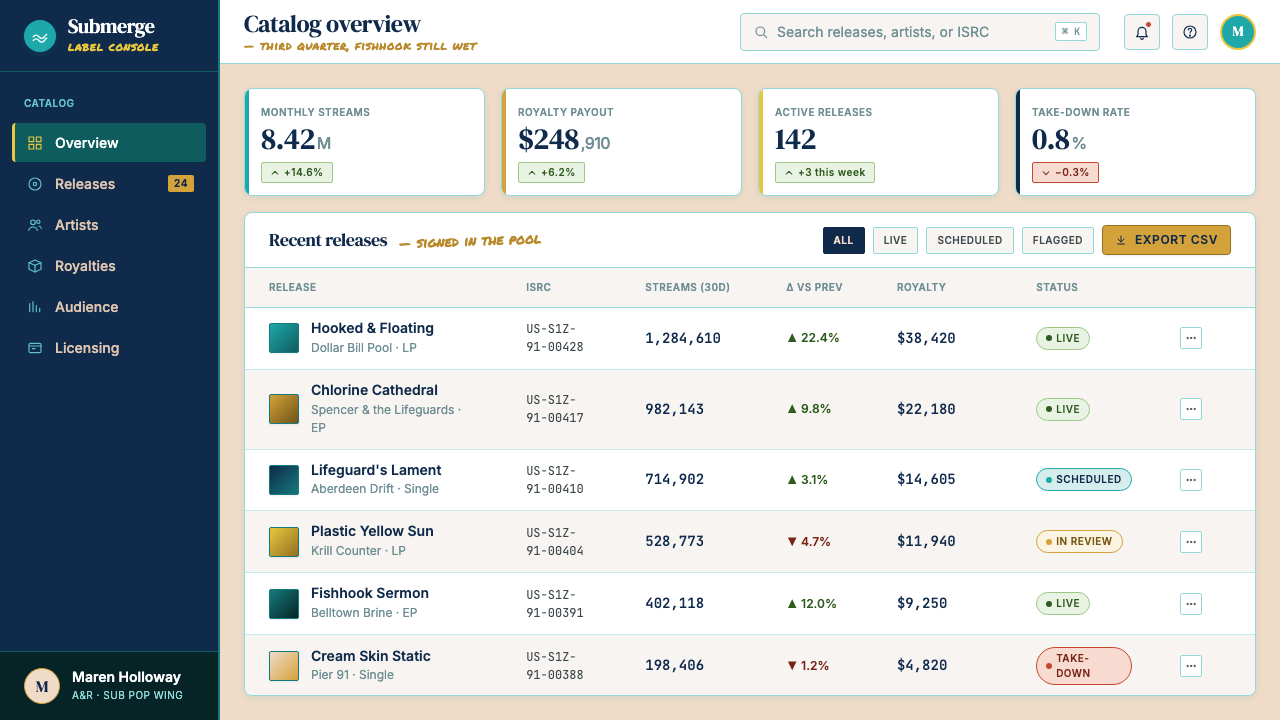The width and height of the screenshot is (1280, 720).
Task: Click Plastic Yellow Sun cover art
Action: (284, 542)
